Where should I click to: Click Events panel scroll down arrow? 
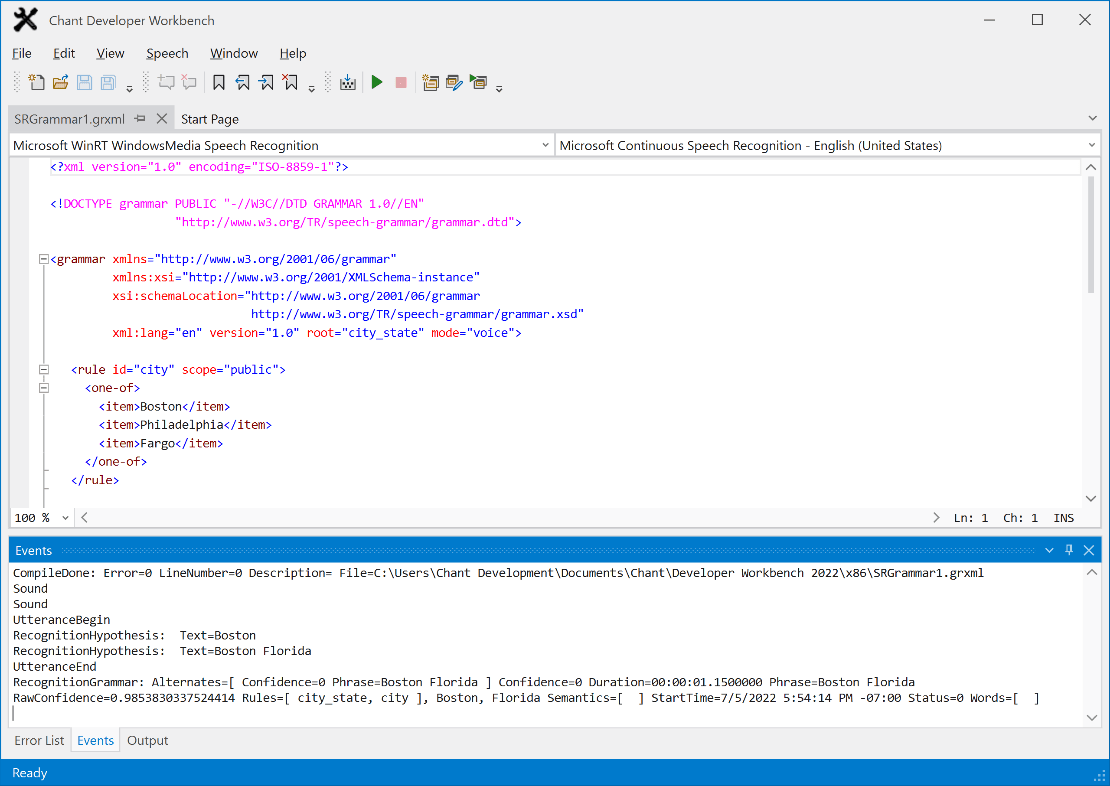click(x=1092, y=717)
